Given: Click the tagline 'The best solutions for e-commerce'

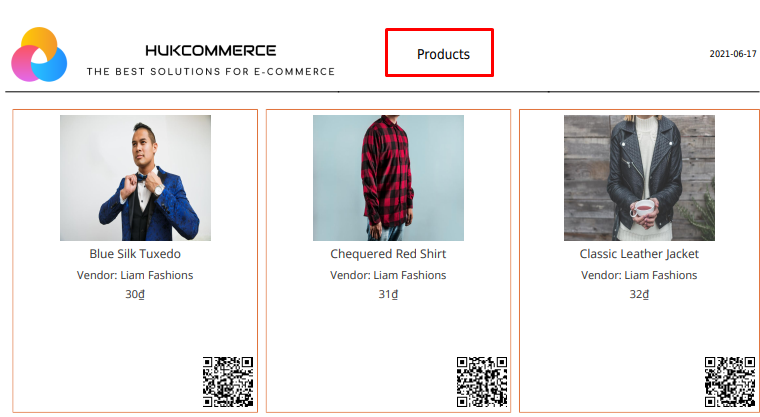Looking at the screenshot, I should click(x=210, y=72).
